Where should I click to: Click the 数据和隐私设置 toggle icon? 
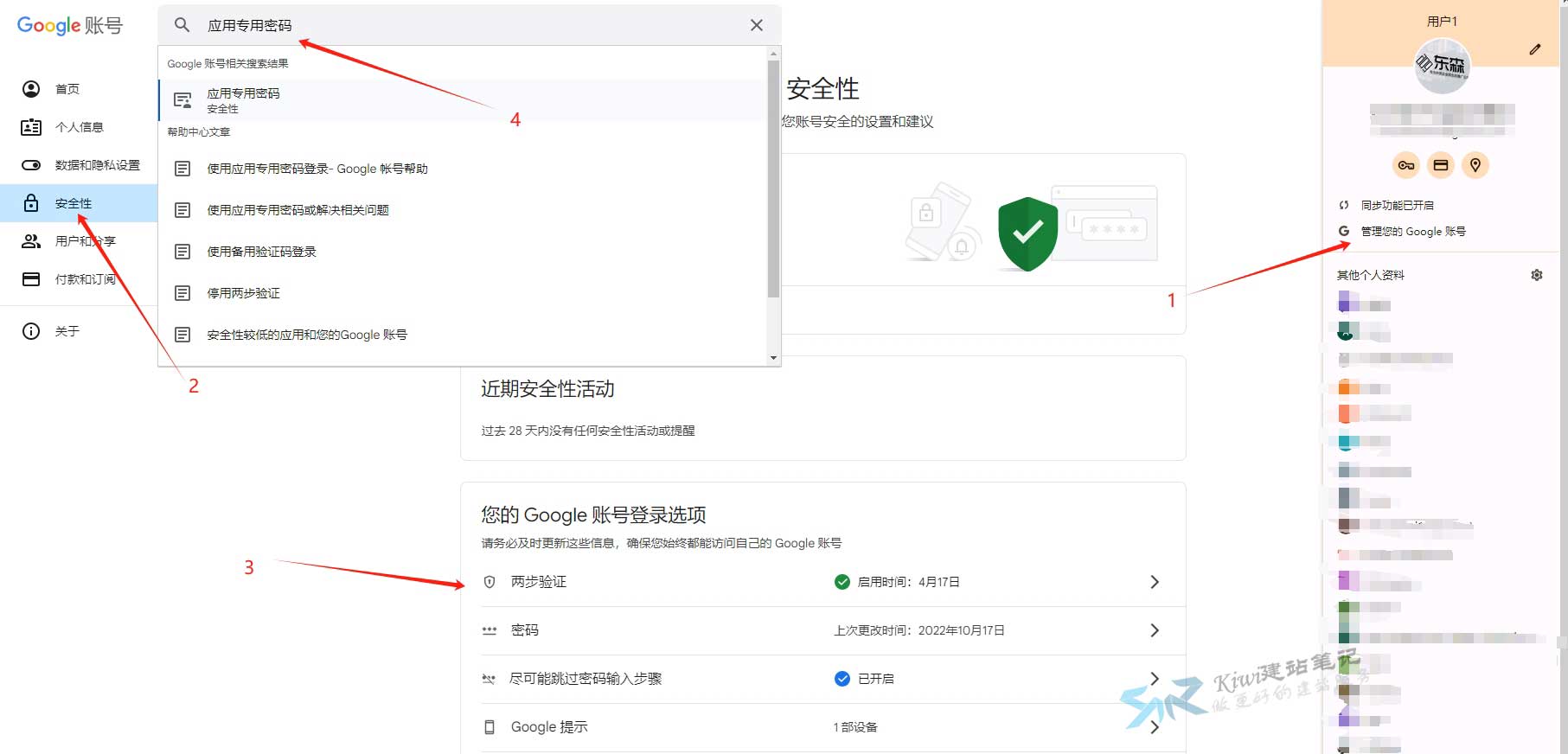point(31,165)
